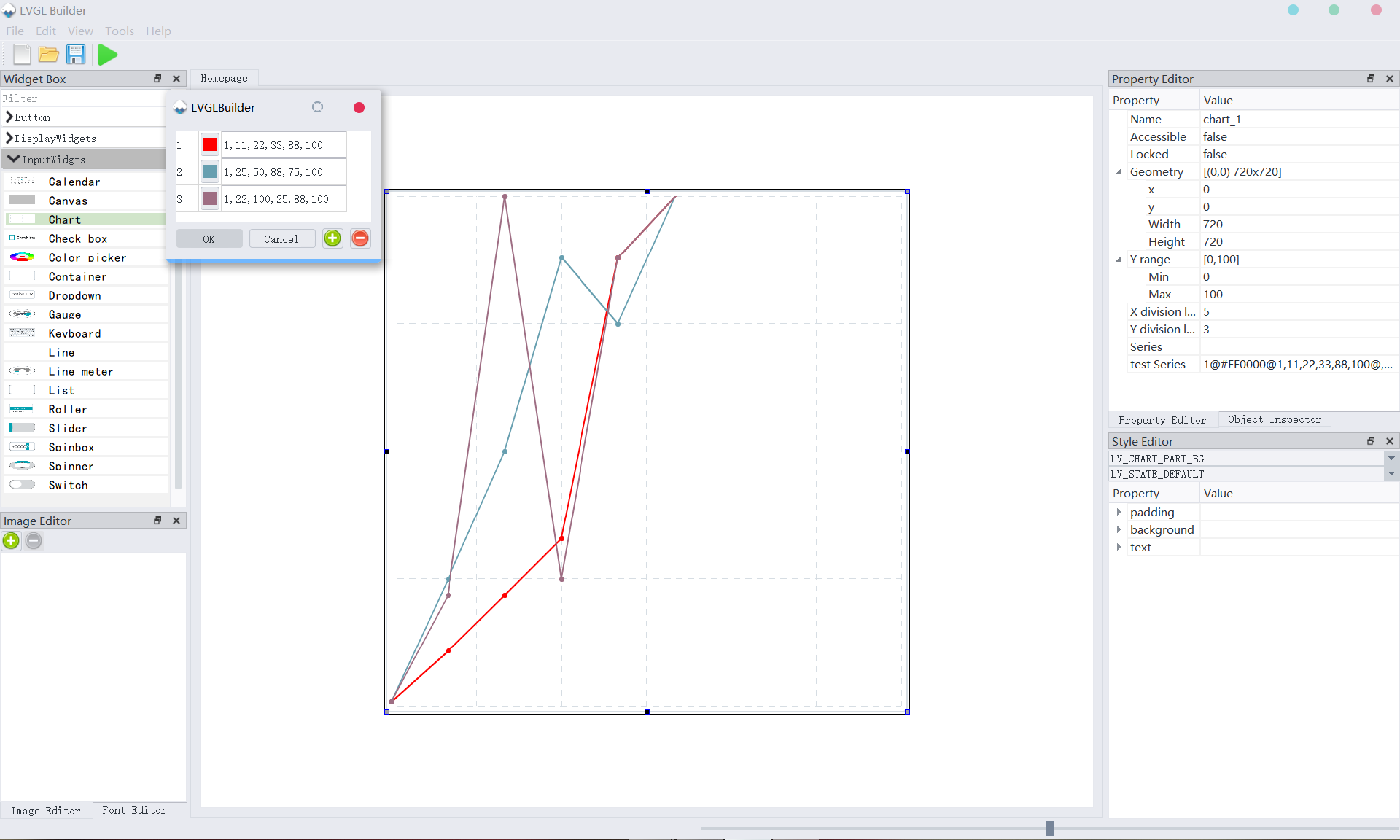This screenshot has width=1400, height=840.
Task: Add an image in the Image Editor
Action: pos(11,541)
